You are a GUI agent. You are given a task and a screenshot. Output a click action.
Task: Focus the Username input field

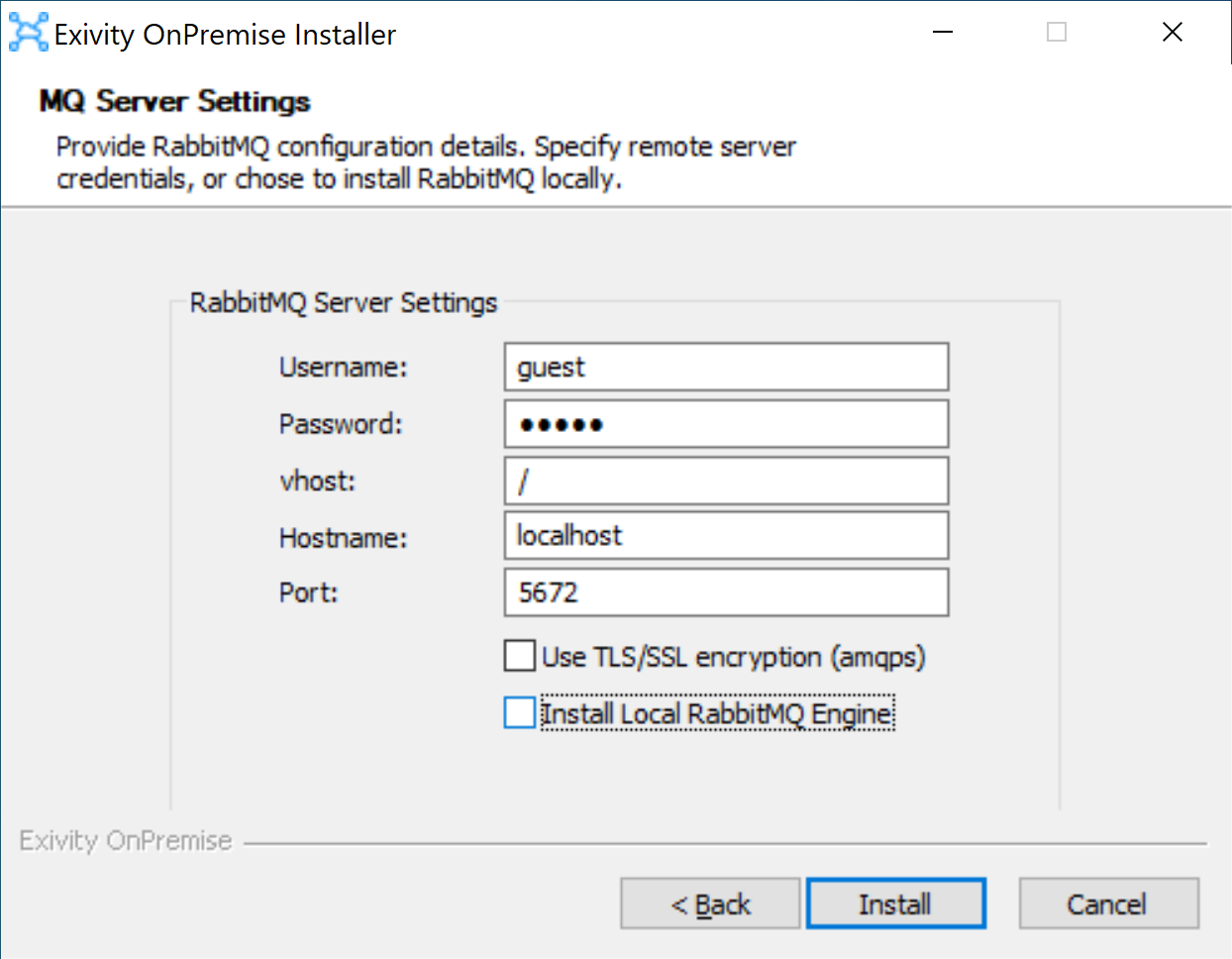tap(726, 367)
